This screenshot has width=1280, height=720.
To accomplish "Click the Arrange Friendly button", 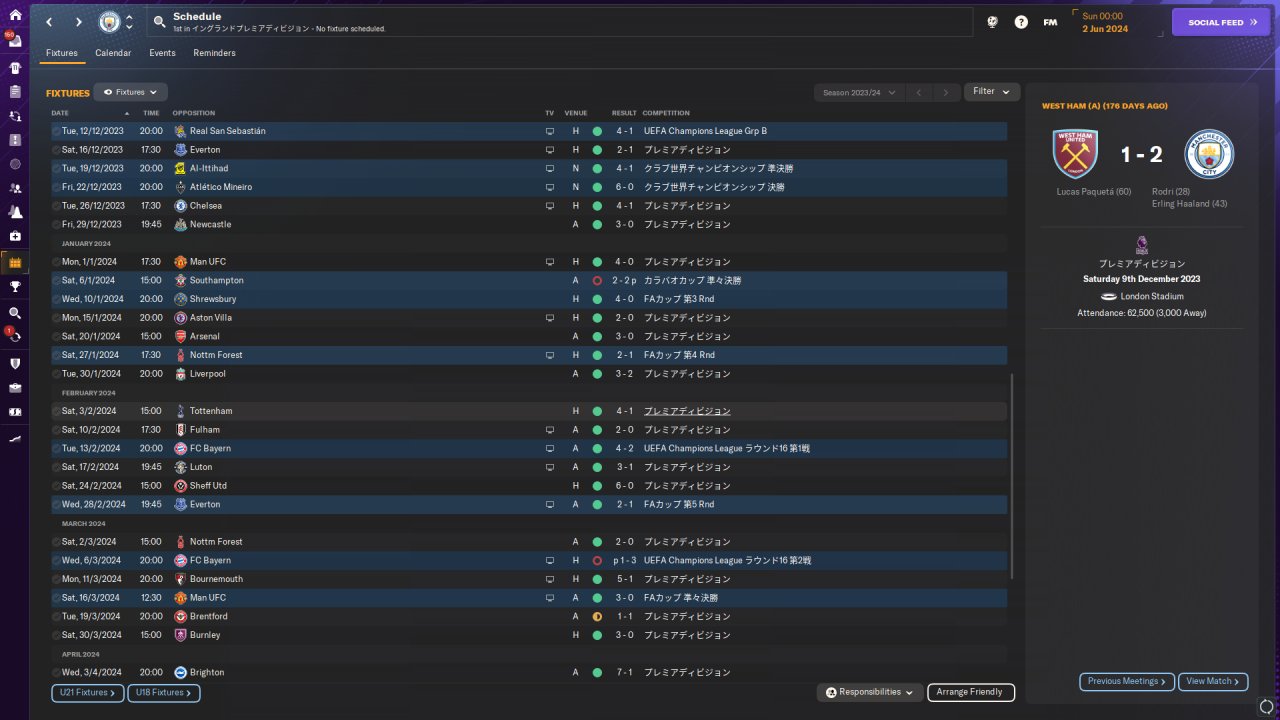I will coord(971,692).
